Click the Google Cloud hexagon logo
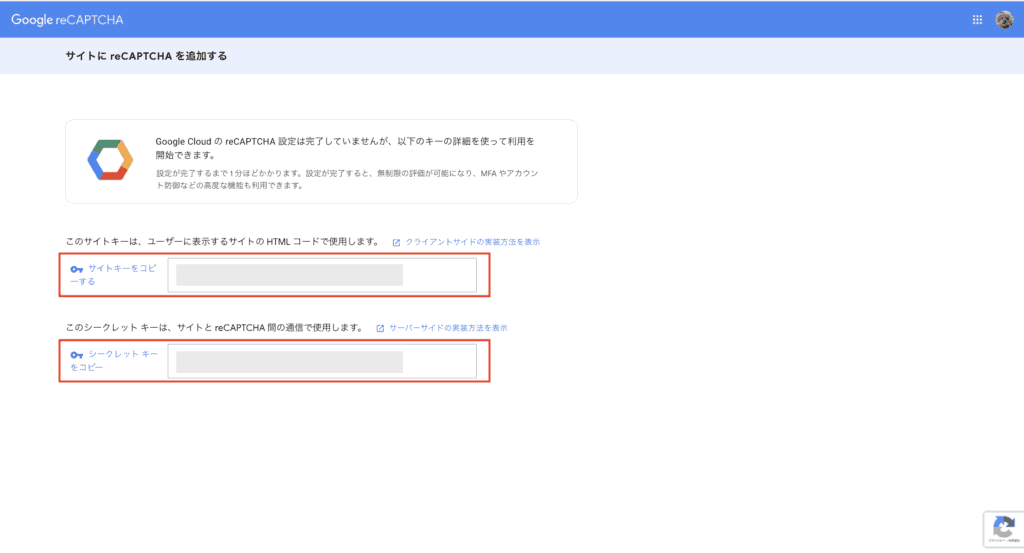This screenshot has height=553, width=1024. coord(110,160)
